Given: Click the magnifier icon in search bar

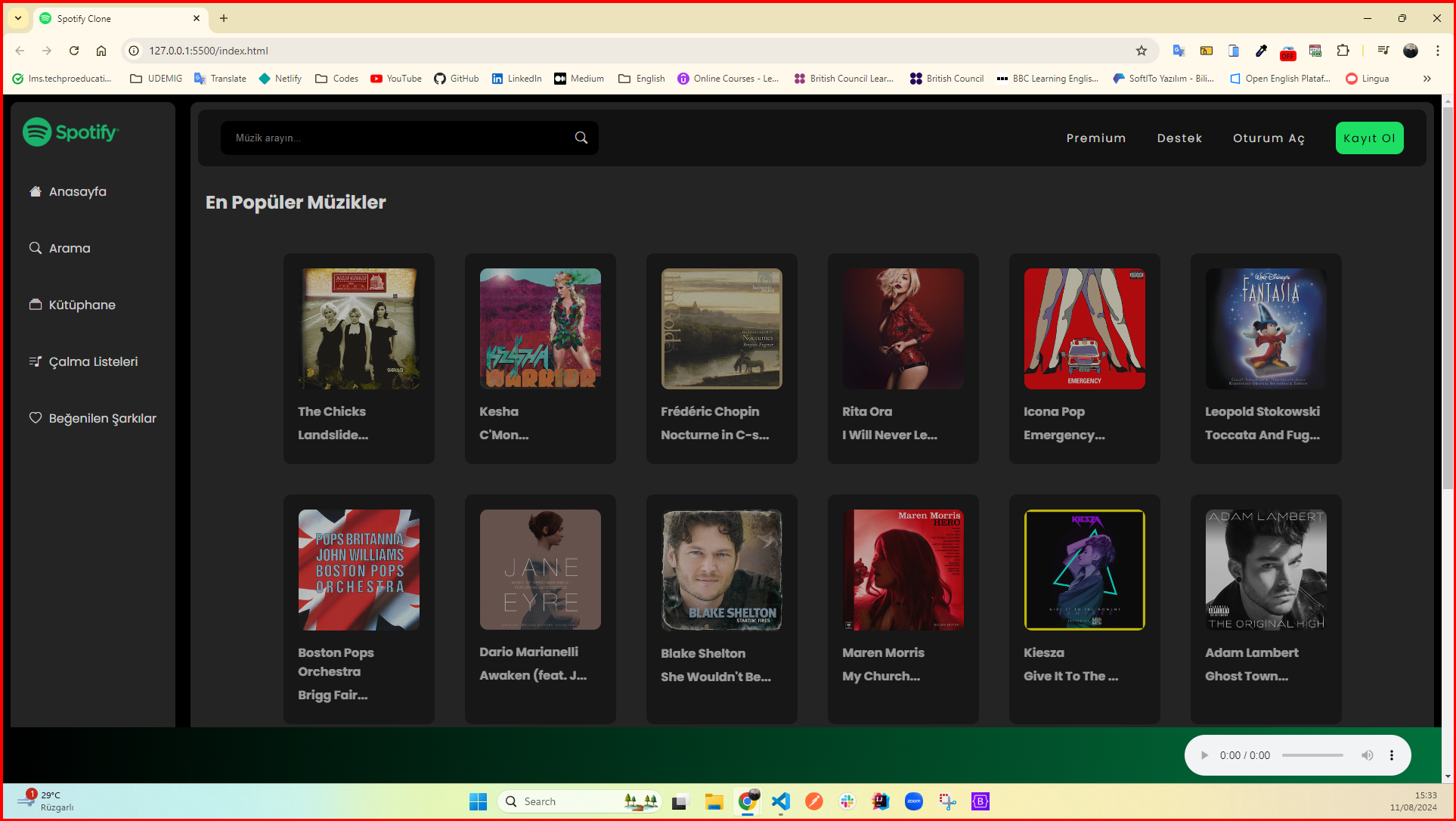Looking at the screenshot, I should tap(581, 138).
